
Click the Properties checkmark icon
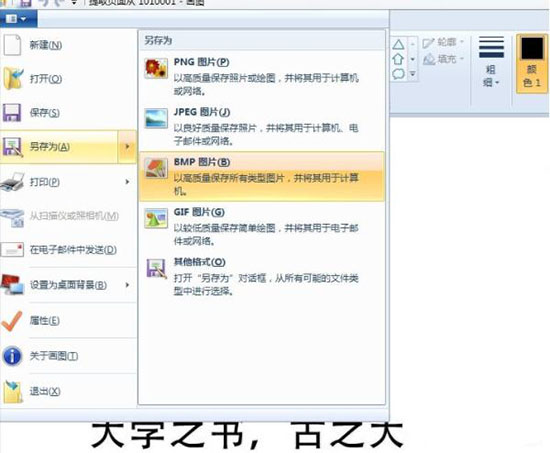12,321
